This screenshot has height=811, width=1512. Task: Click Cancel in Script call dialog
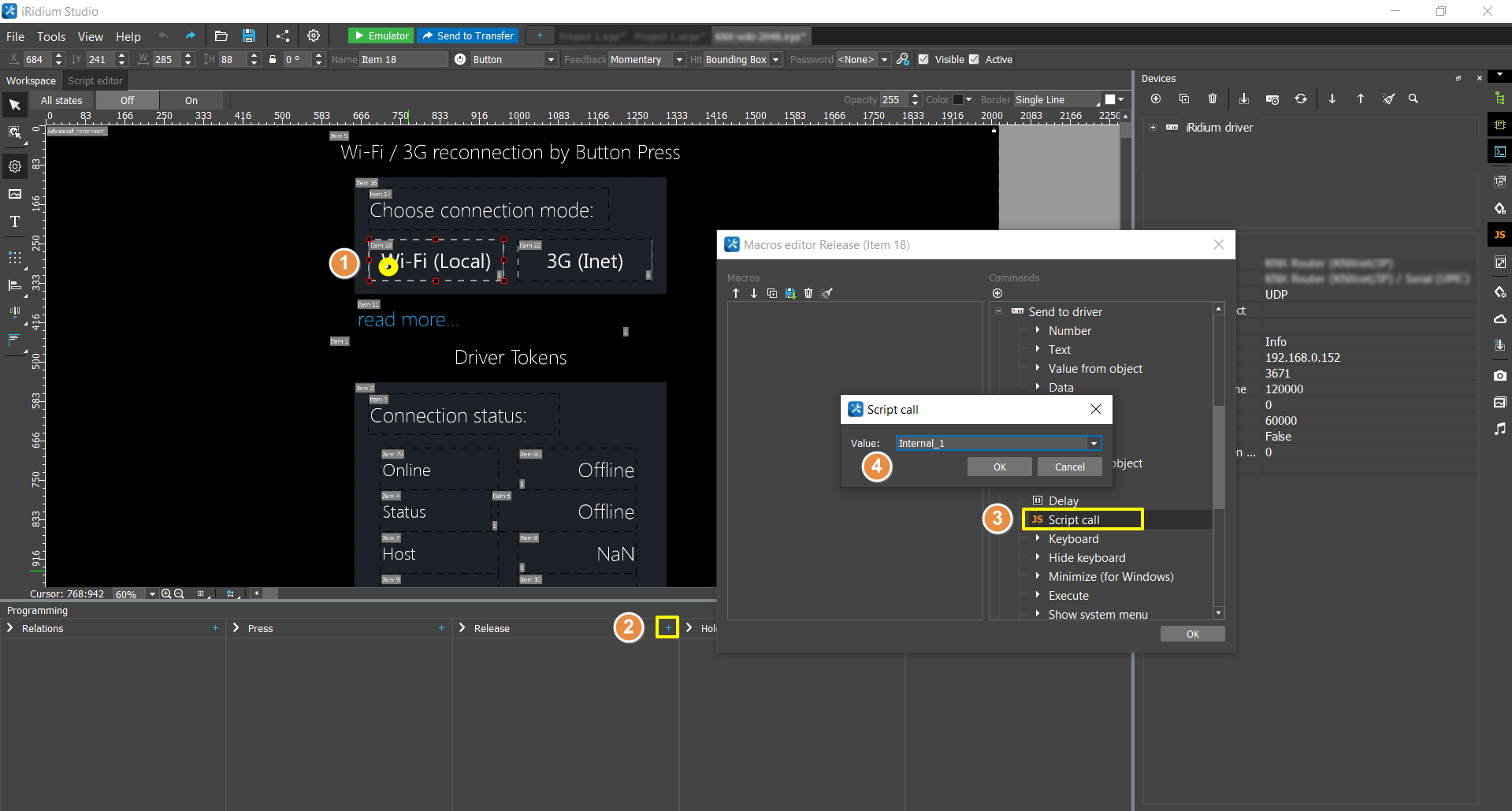tap(1069, 467)
